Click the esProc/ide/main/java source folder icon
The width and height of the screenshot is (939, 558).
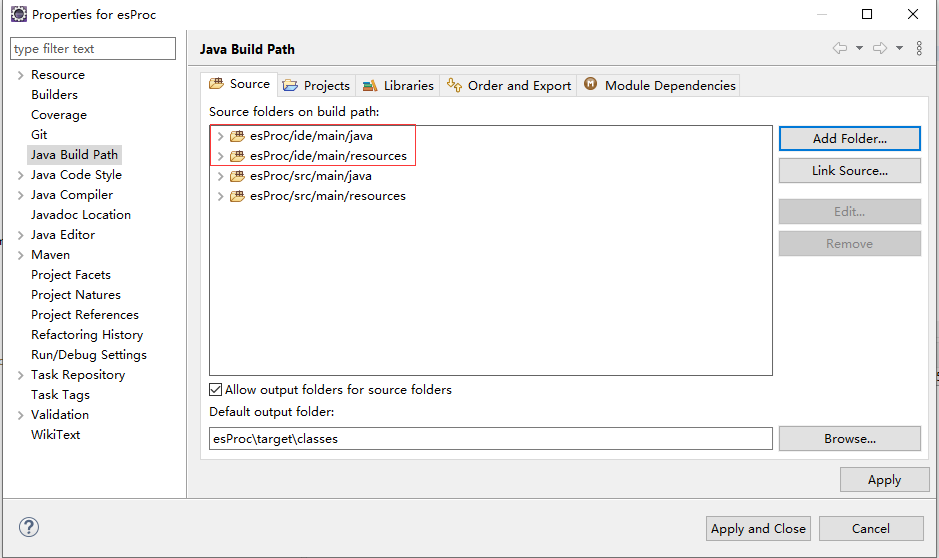tap(237, 136)
